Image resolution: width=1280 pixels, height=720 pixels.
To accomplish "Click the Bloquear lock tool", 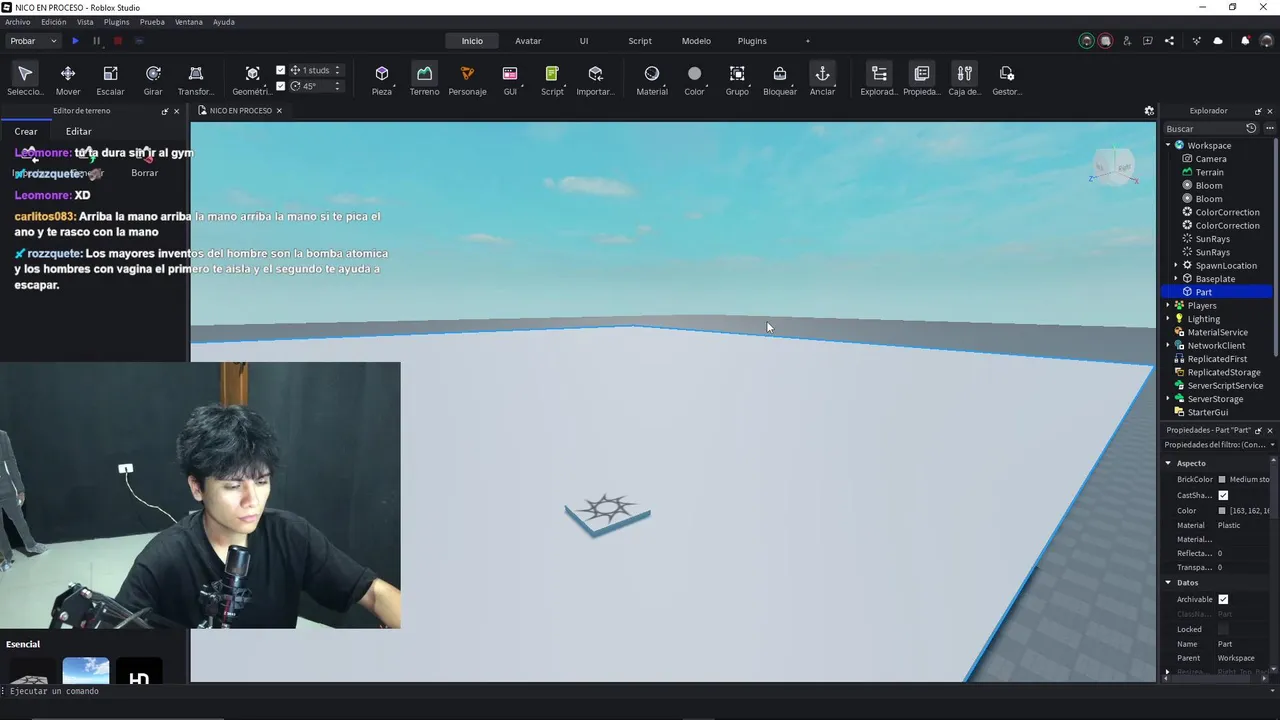I will pos(780,80).
